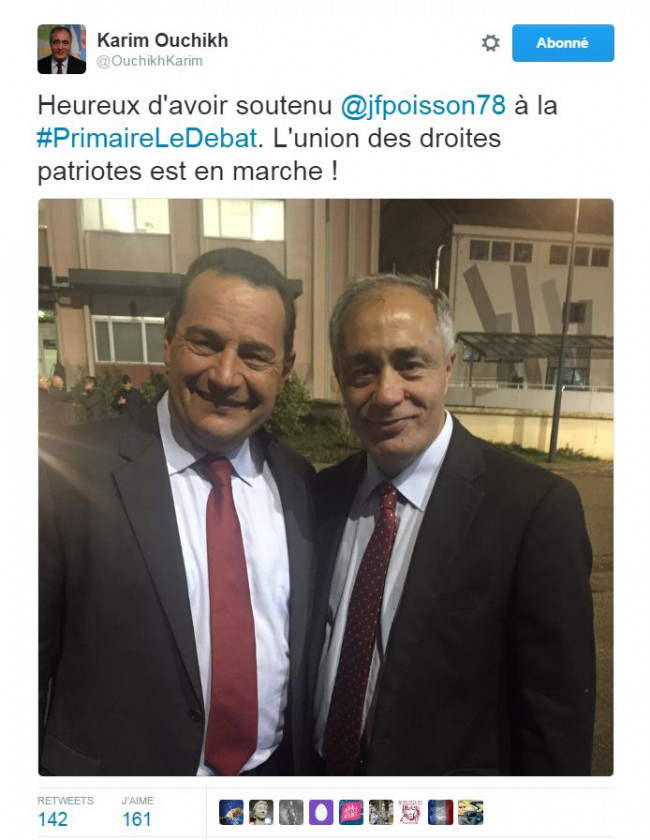Click the @OuchikhKarim handle
Viewport: 650px width, 840px height.
[150, 61]
